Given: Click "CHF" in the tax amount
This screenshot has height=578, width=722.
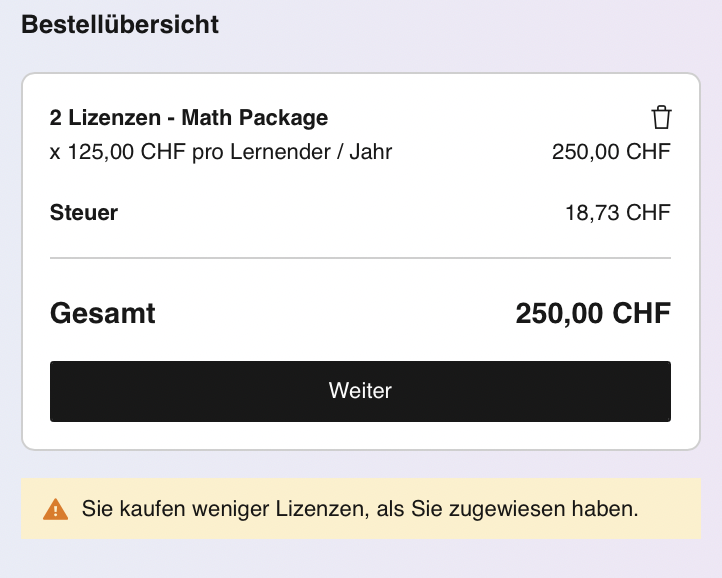Looking at the screenshot, I should click(x=648, y=212).
